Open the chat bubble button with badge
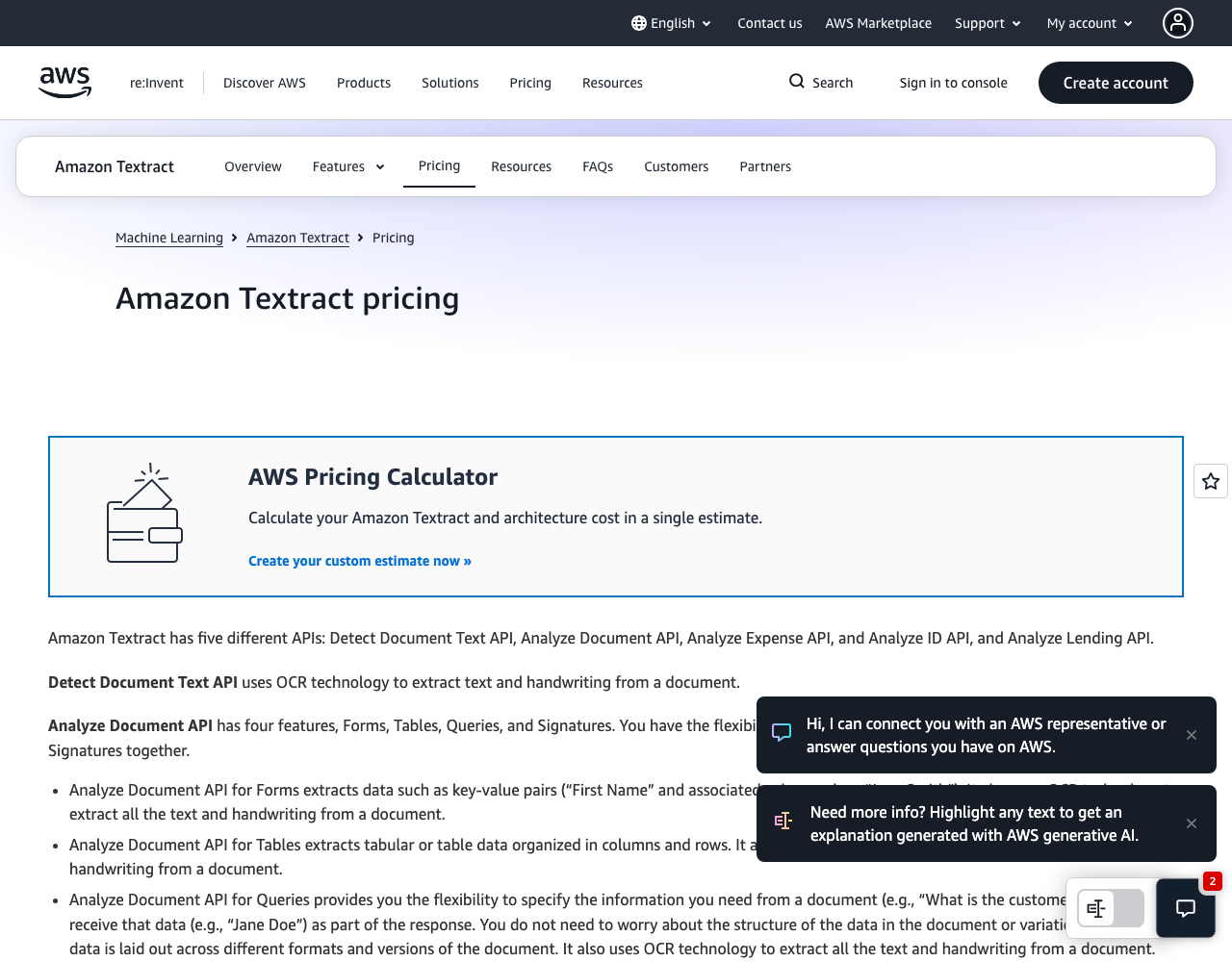Image resolution: width=1232 pixels, height=962 pixels. point(1186,908)
